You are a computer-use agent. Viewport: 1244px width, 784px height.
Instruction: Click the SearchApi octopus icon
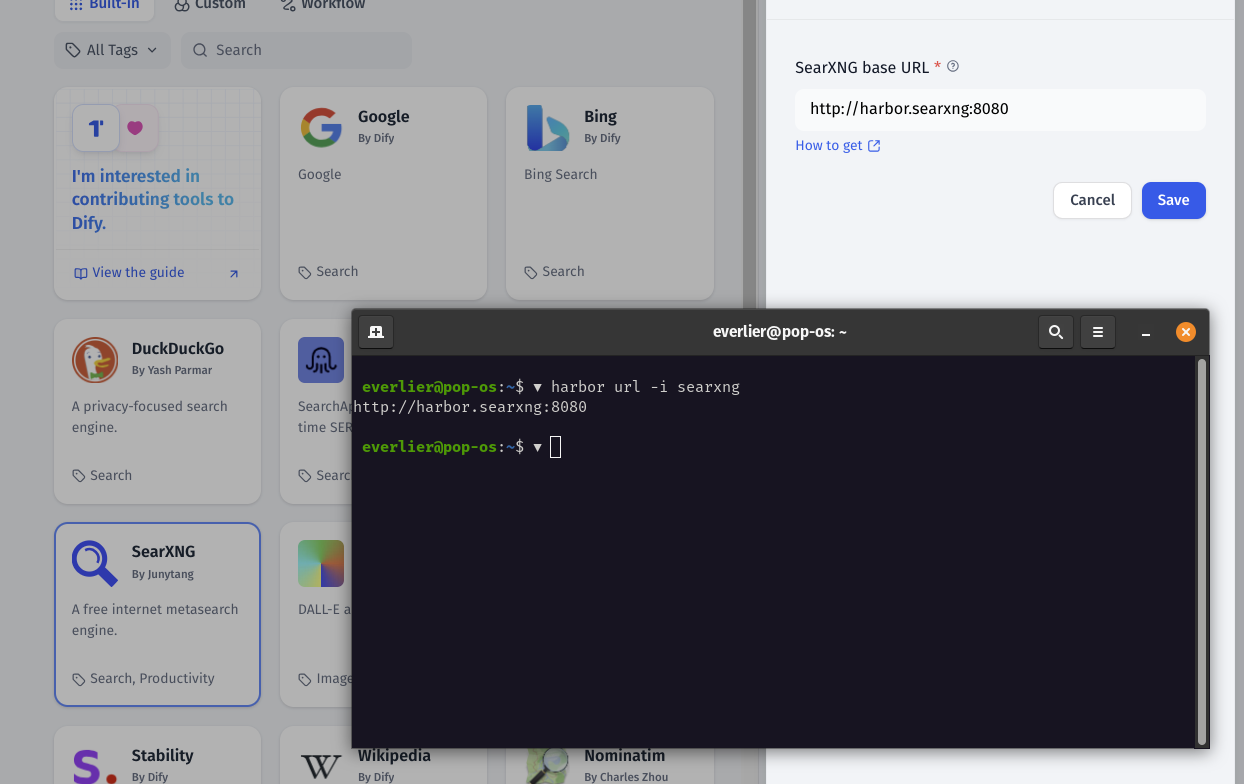(321, 360)
